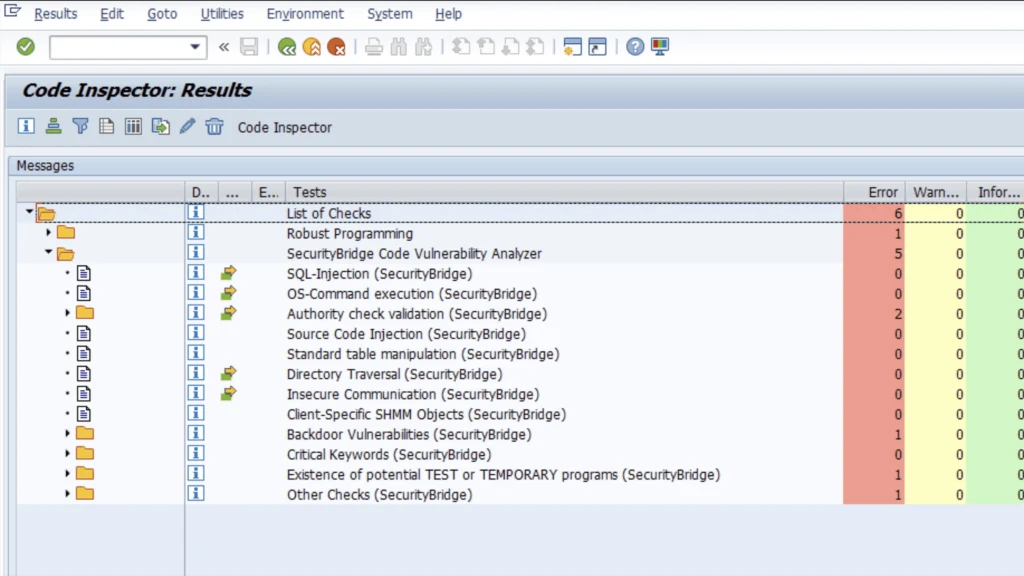
Task: Click the document list icon in the results toolbar
Action: click(106, 126)
